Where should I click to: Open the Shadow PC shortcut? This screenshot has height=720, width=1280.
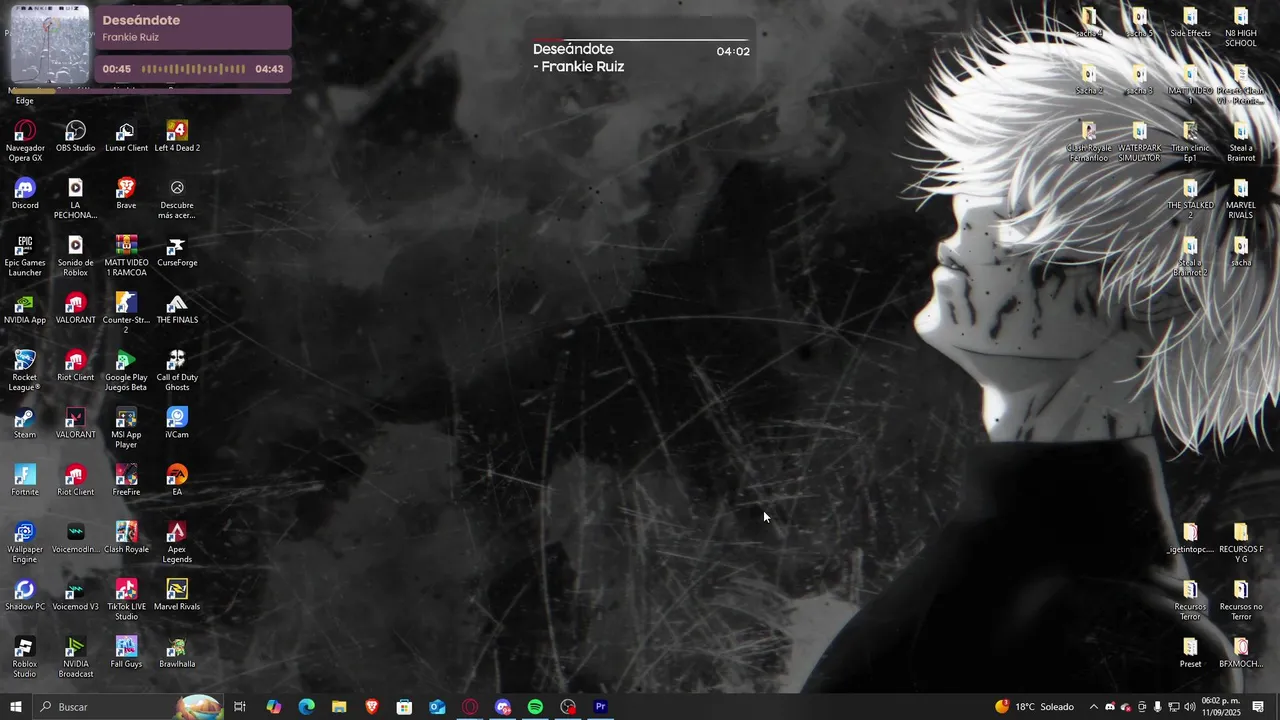pos(25,596)
